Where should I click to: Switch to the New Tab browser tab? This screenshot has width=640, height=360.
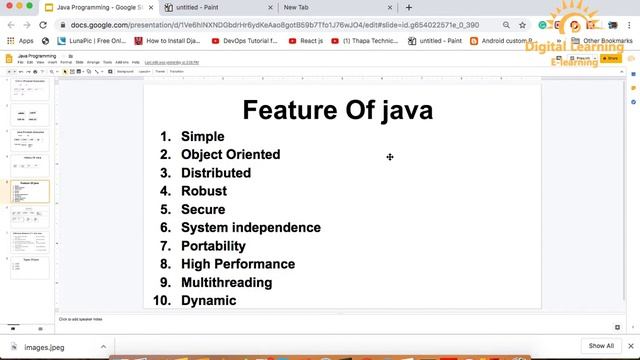click(336, 7)
